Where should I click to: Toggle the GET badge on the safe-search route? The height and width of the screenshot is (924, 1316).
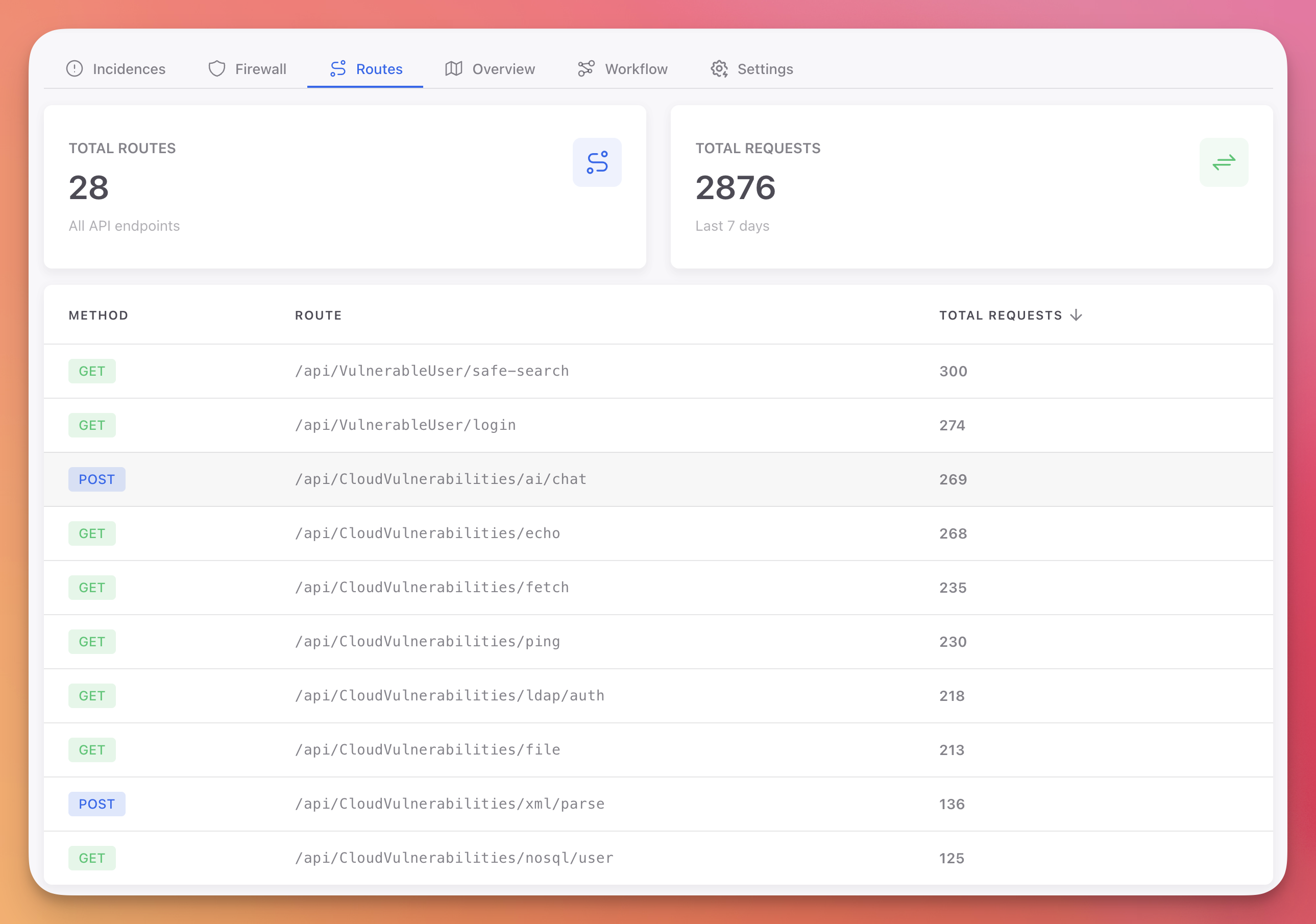(x=92, y=371)
